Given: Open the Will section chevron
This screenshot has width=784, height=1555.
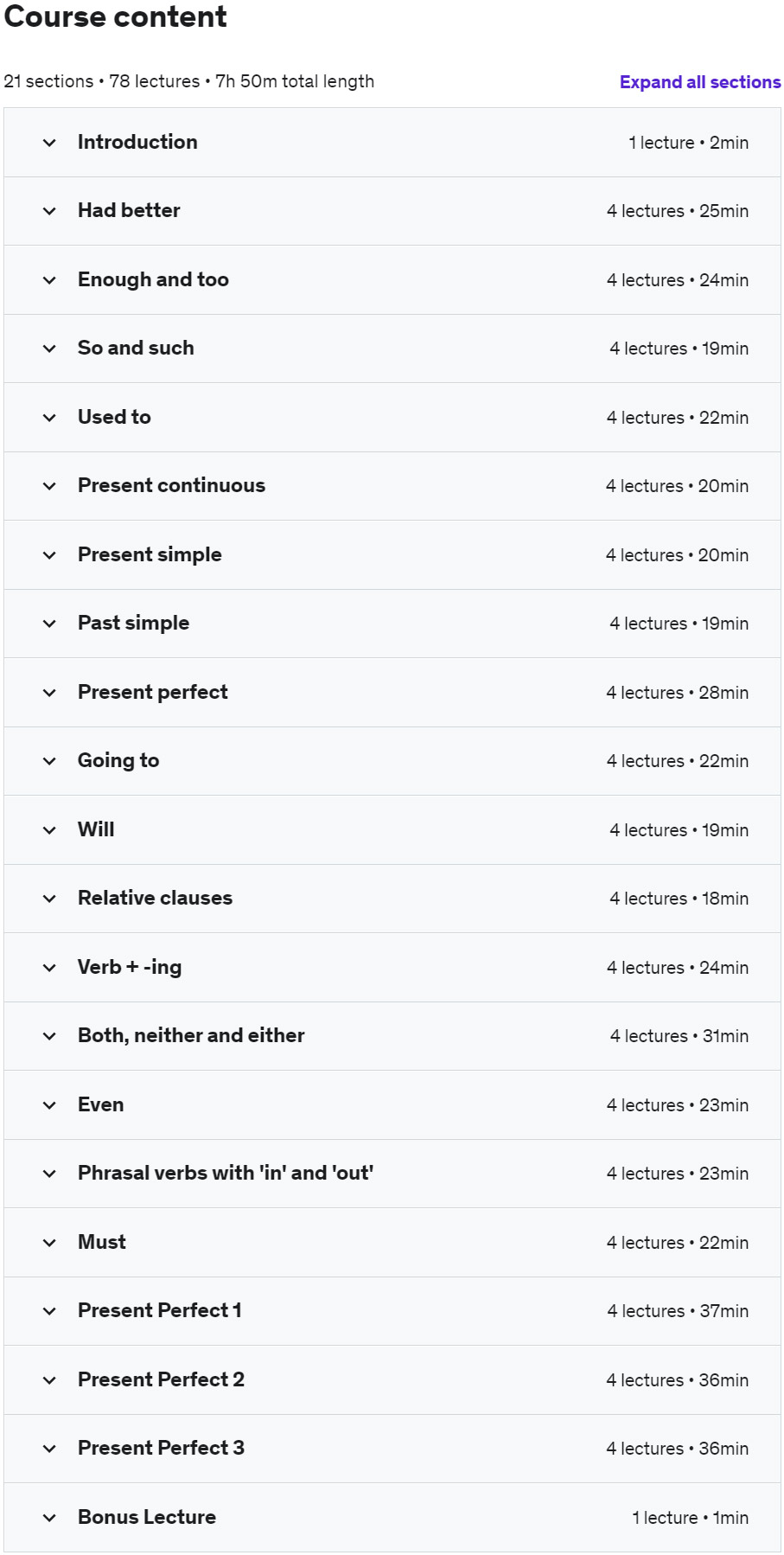Looking at the screenshot, I should [x=49, y=830].
